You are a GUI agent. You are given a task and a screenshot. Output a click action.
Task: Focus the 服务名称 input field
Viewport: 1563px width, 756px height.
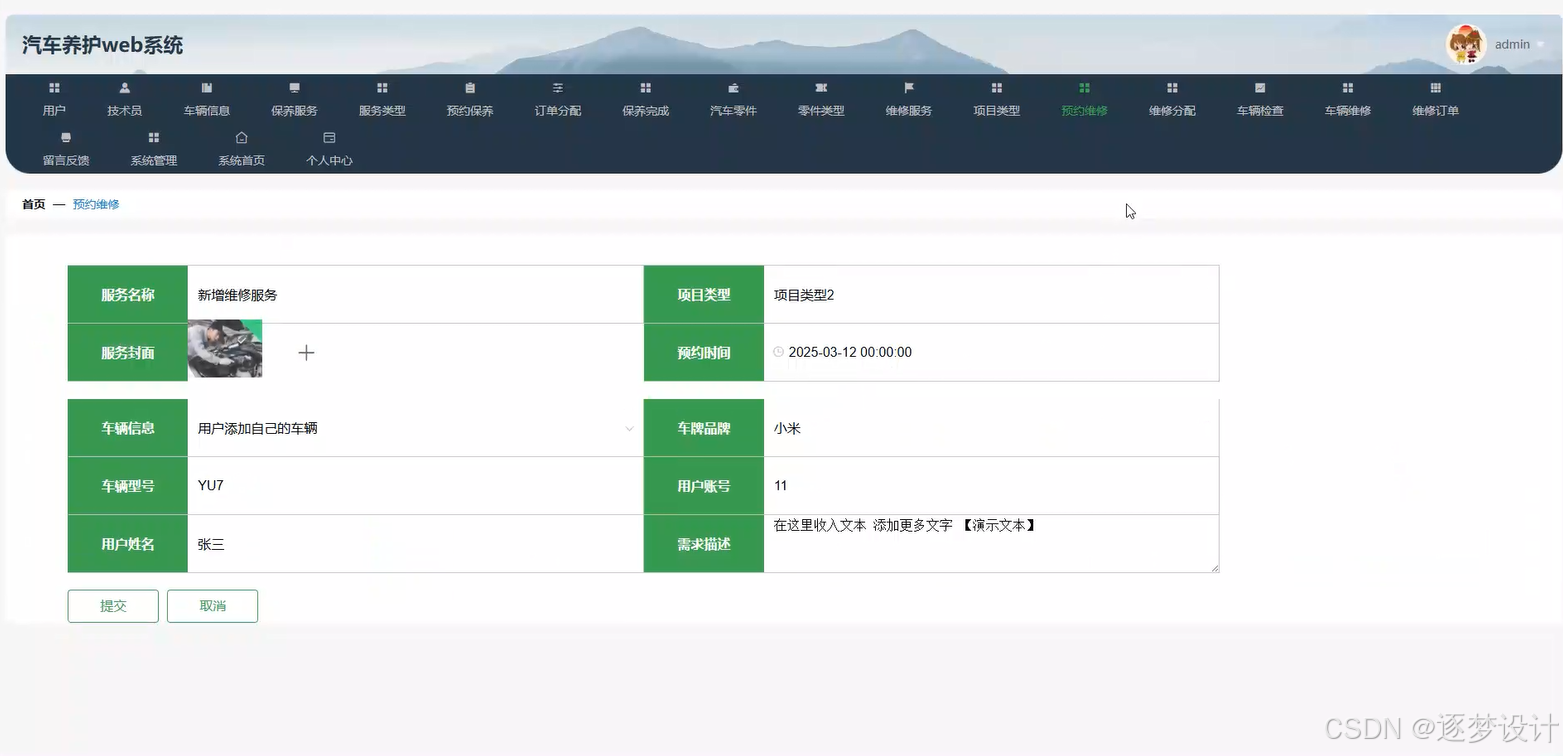(415, 295)
